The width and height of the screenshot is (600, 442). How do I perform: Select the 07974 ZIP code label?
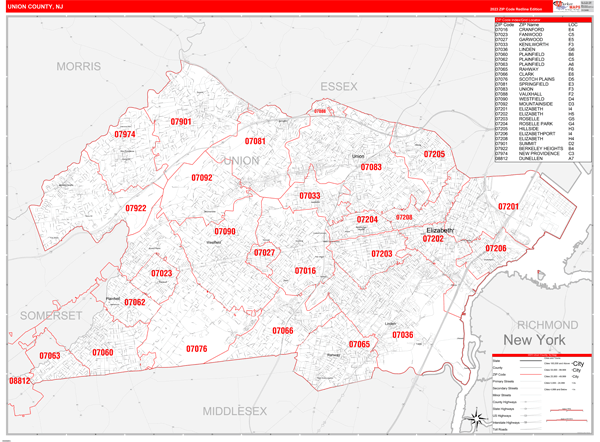coord(125,134)
